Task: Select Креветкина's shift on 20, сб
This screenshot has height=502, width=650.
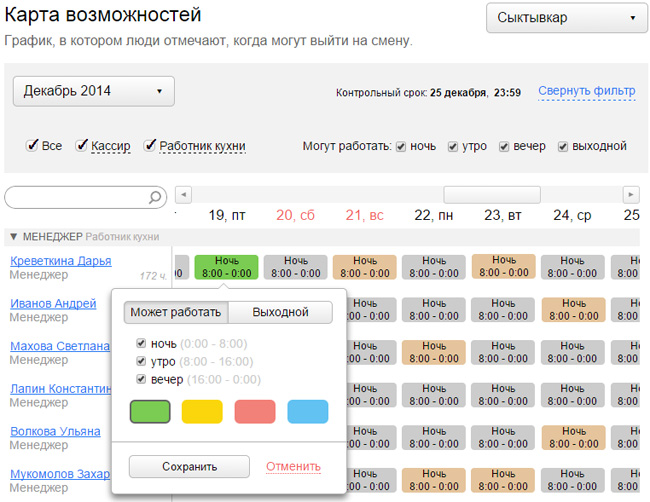Action: [x=296, y=267]
